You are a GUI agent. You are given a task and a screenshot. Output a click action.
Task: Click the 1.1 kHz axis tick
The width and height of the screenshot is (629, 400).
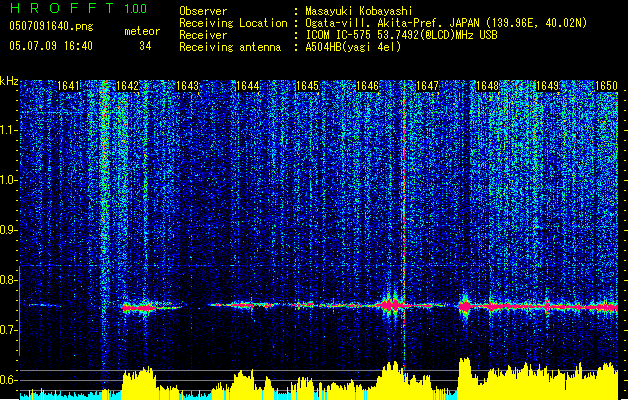pos(9,130)
